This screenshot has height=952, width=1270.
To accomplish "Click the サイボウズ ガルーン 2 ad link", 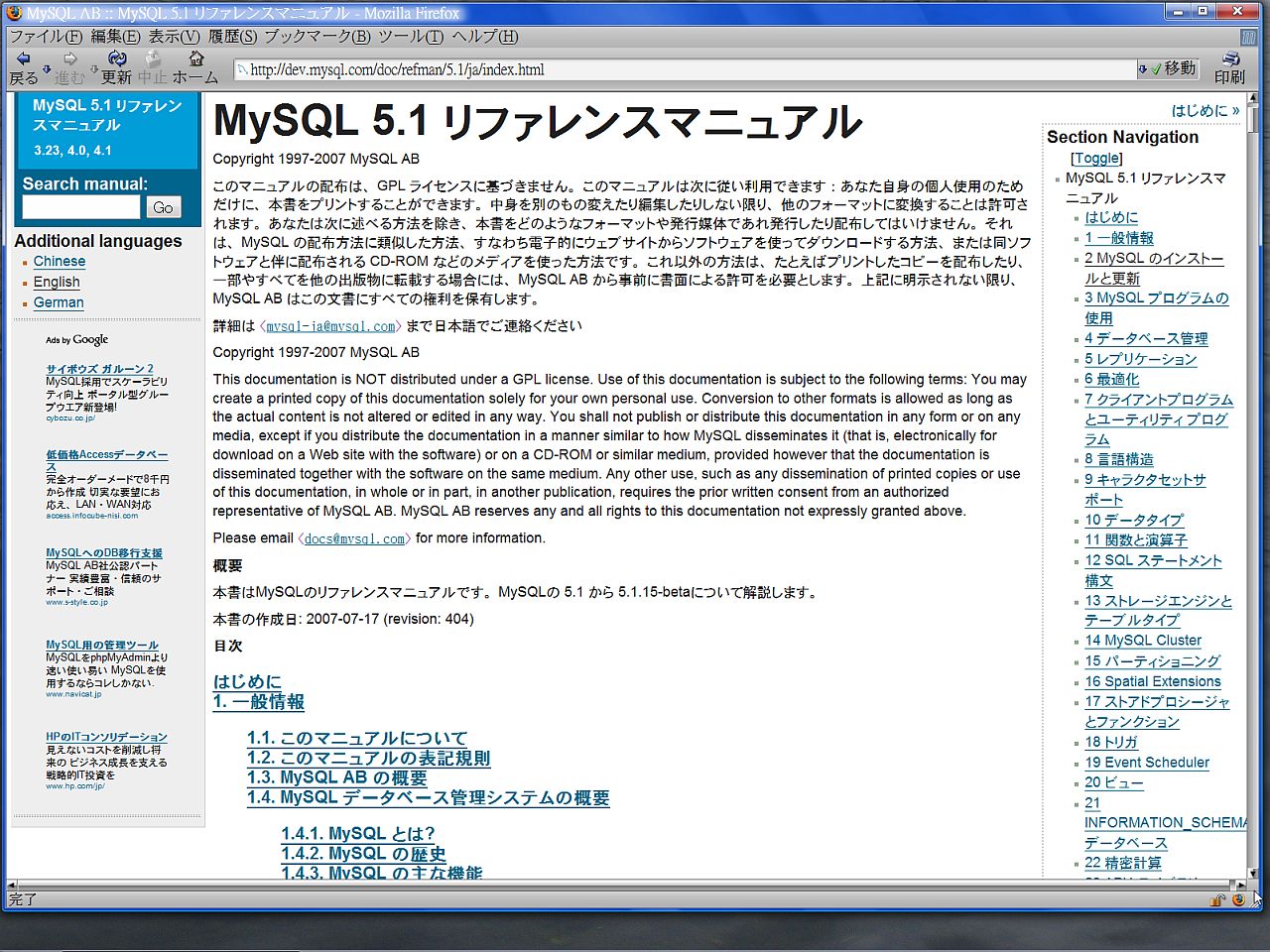I will (99, 369).
